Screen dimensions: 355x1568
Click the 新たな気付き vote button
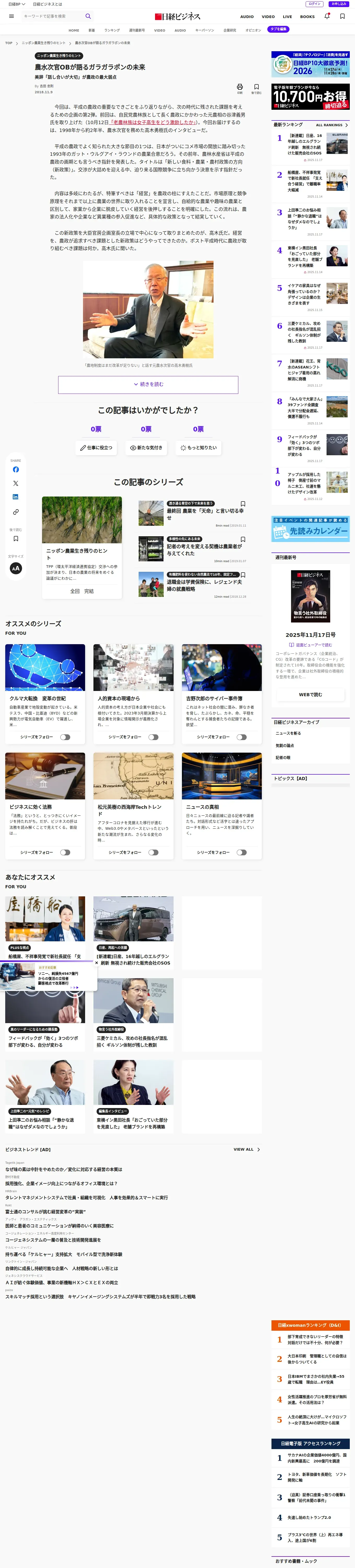146,447
